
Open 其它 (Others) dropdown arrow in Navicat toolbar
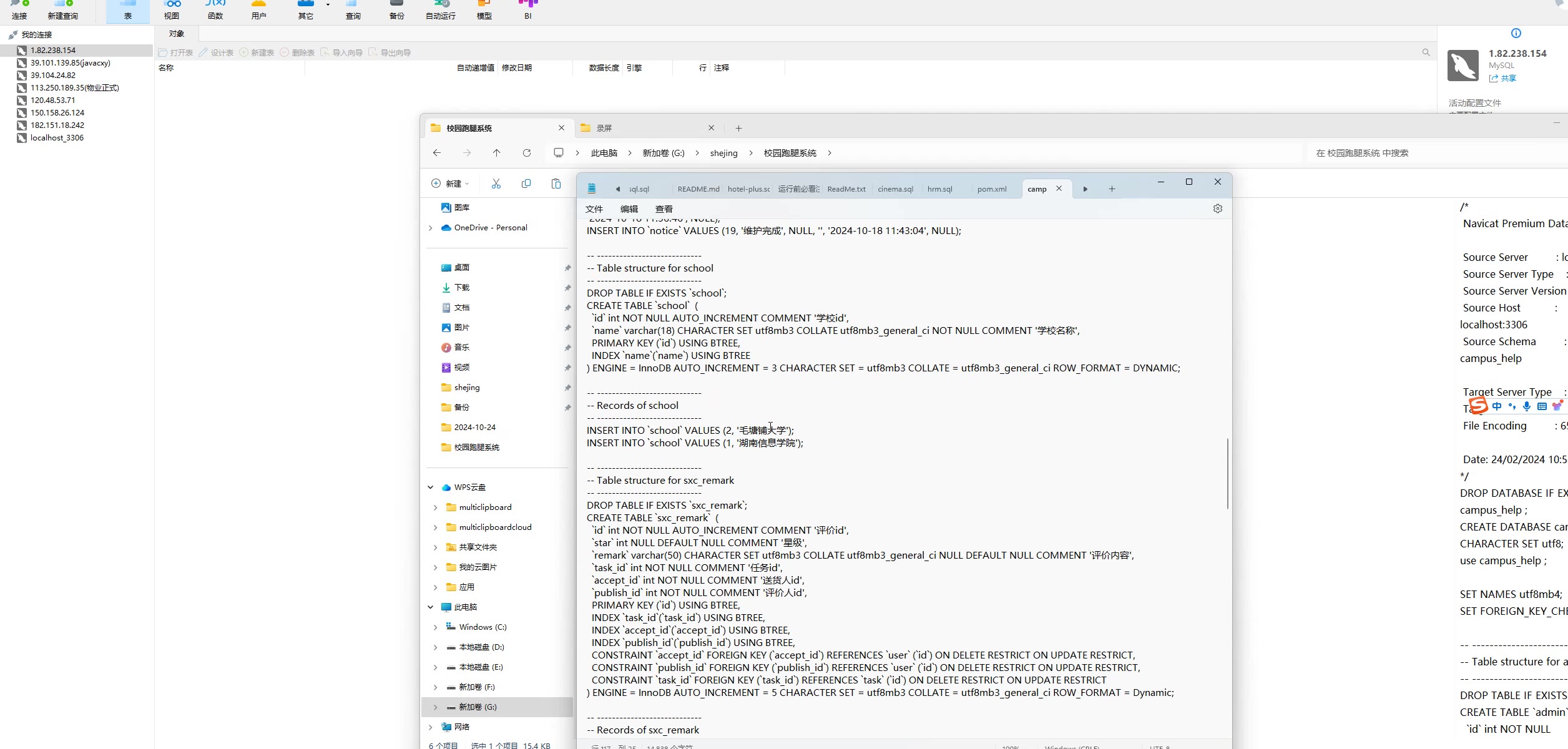tap(328, 5)
